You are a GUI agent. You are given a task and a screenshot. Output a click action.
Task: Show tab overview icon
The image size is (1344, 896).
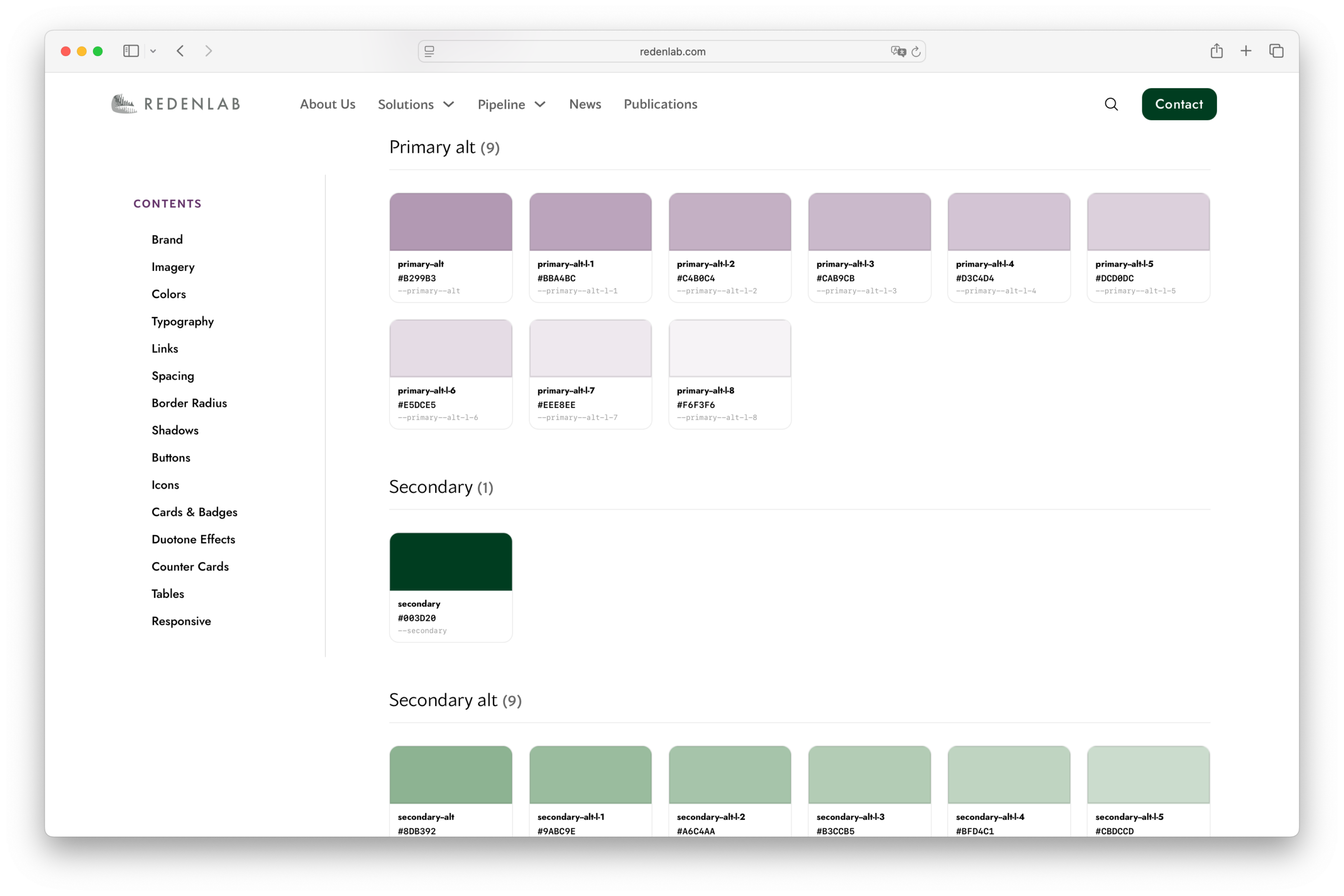click(1276, 51)
